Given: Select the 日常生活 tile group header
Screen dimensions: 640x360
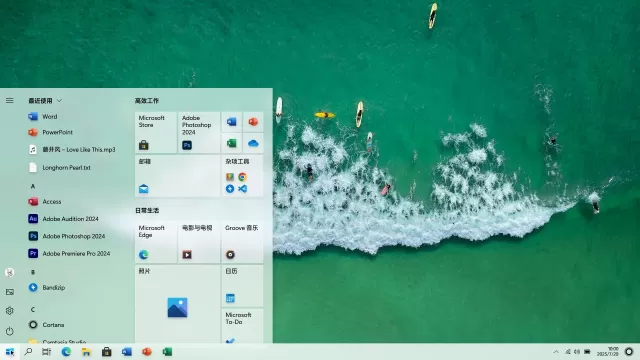Looking at the screenshot, I should point(147,211).
